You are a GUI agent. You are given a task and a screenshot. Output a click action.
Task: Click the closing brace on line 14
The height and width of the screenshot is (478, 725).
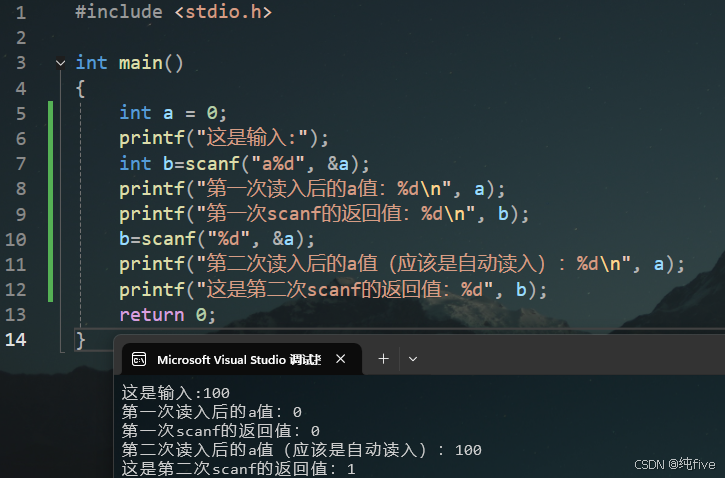[x=80, y=341]
